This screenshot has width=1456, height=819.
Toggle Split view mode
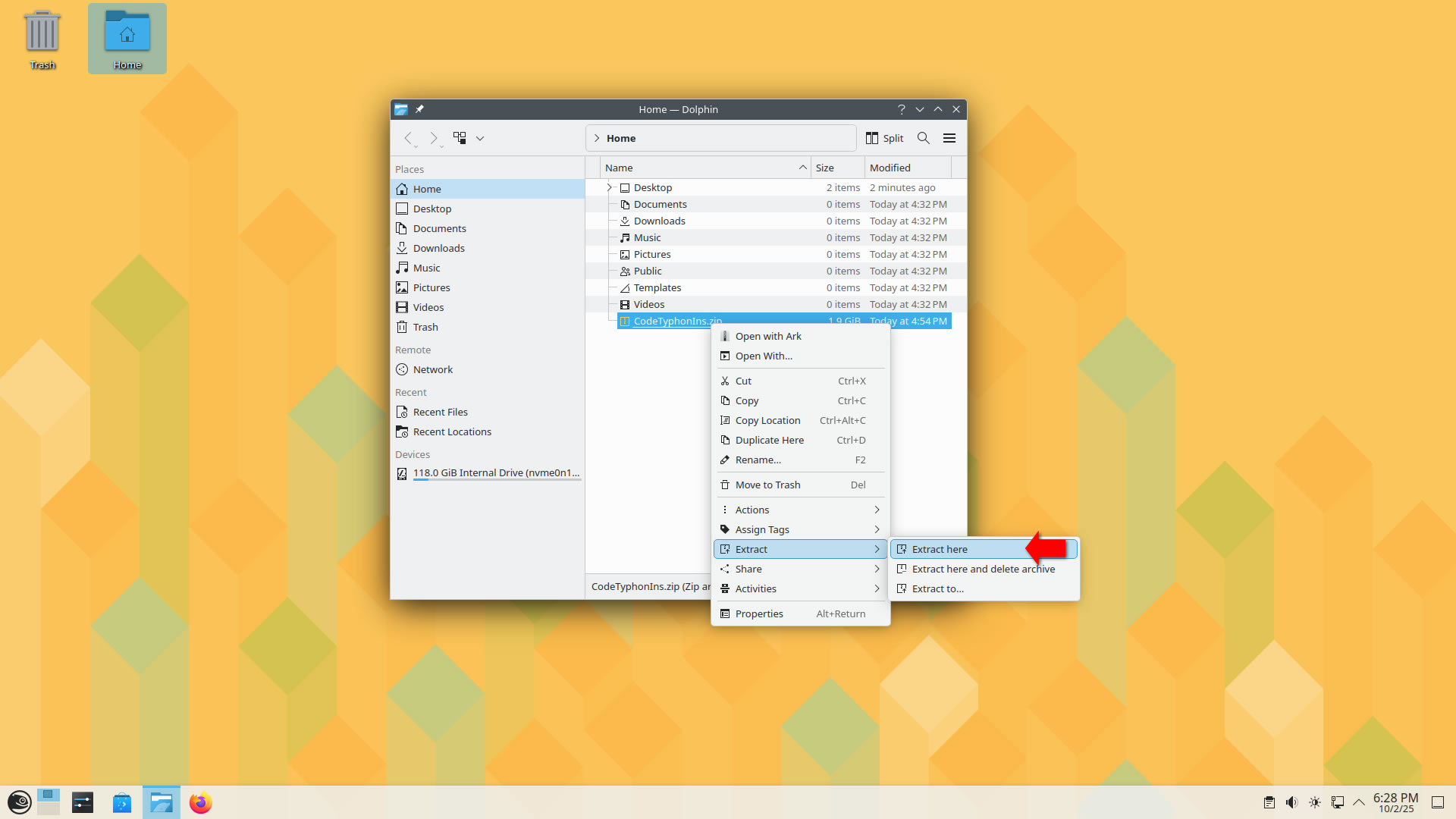[884, 138]
